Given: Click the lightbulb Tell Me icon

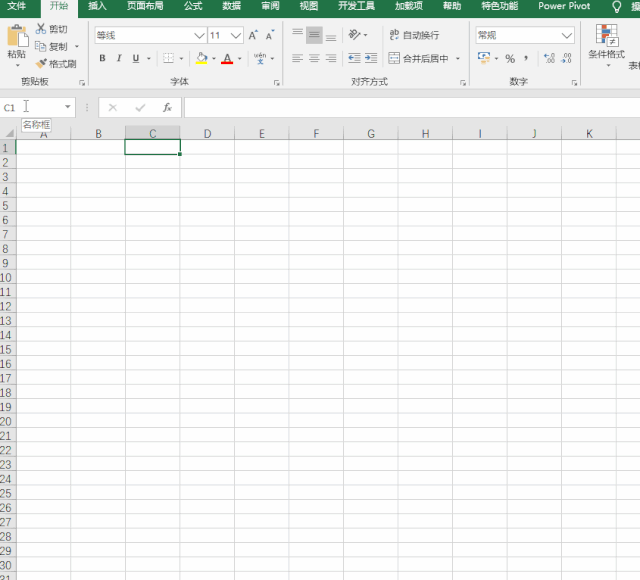Looking at the screenshot, I should point(617,6).
